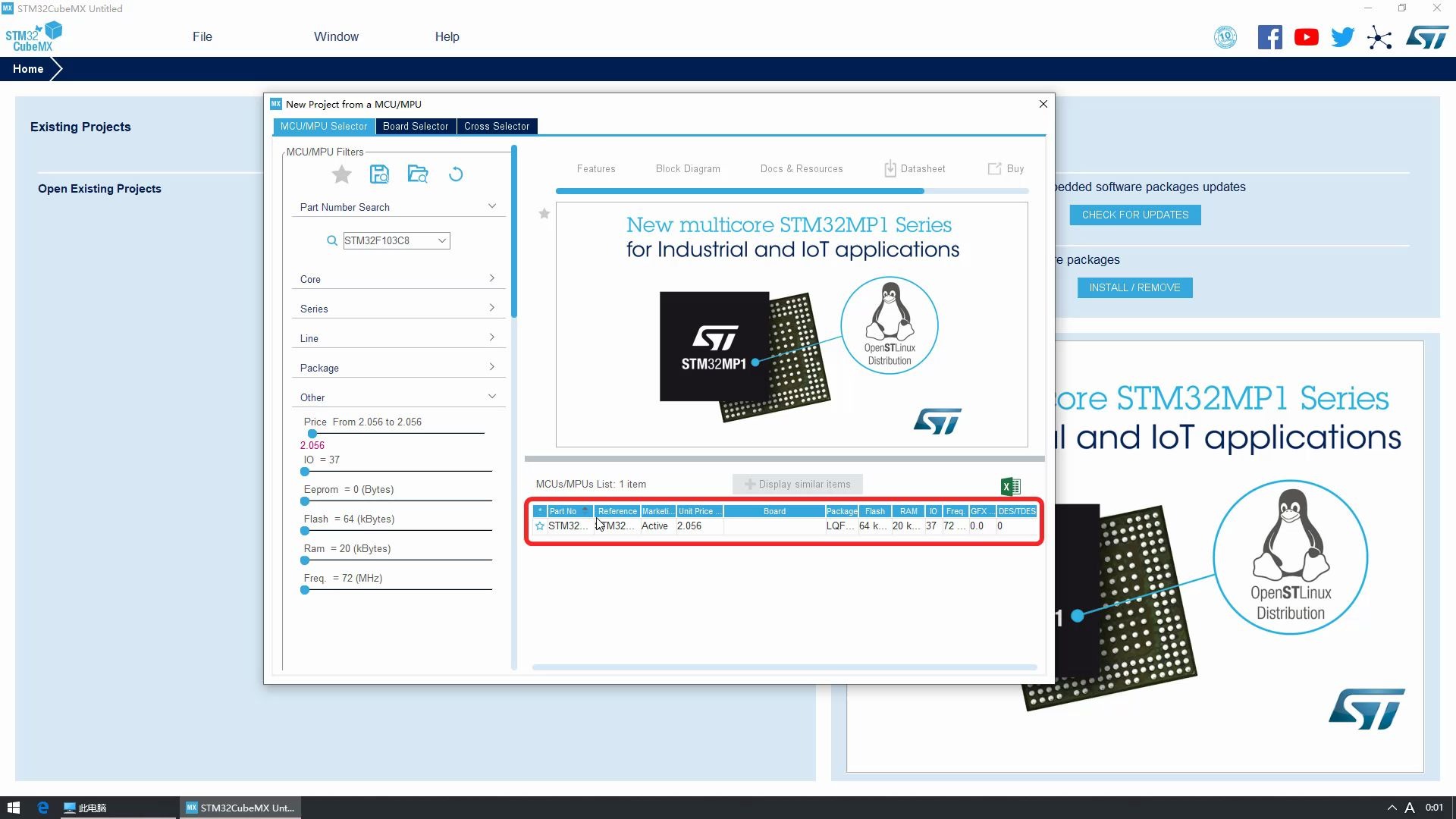Click the search magnifier next to part number
Screen dimensions: 1456x819
point(332,240)
